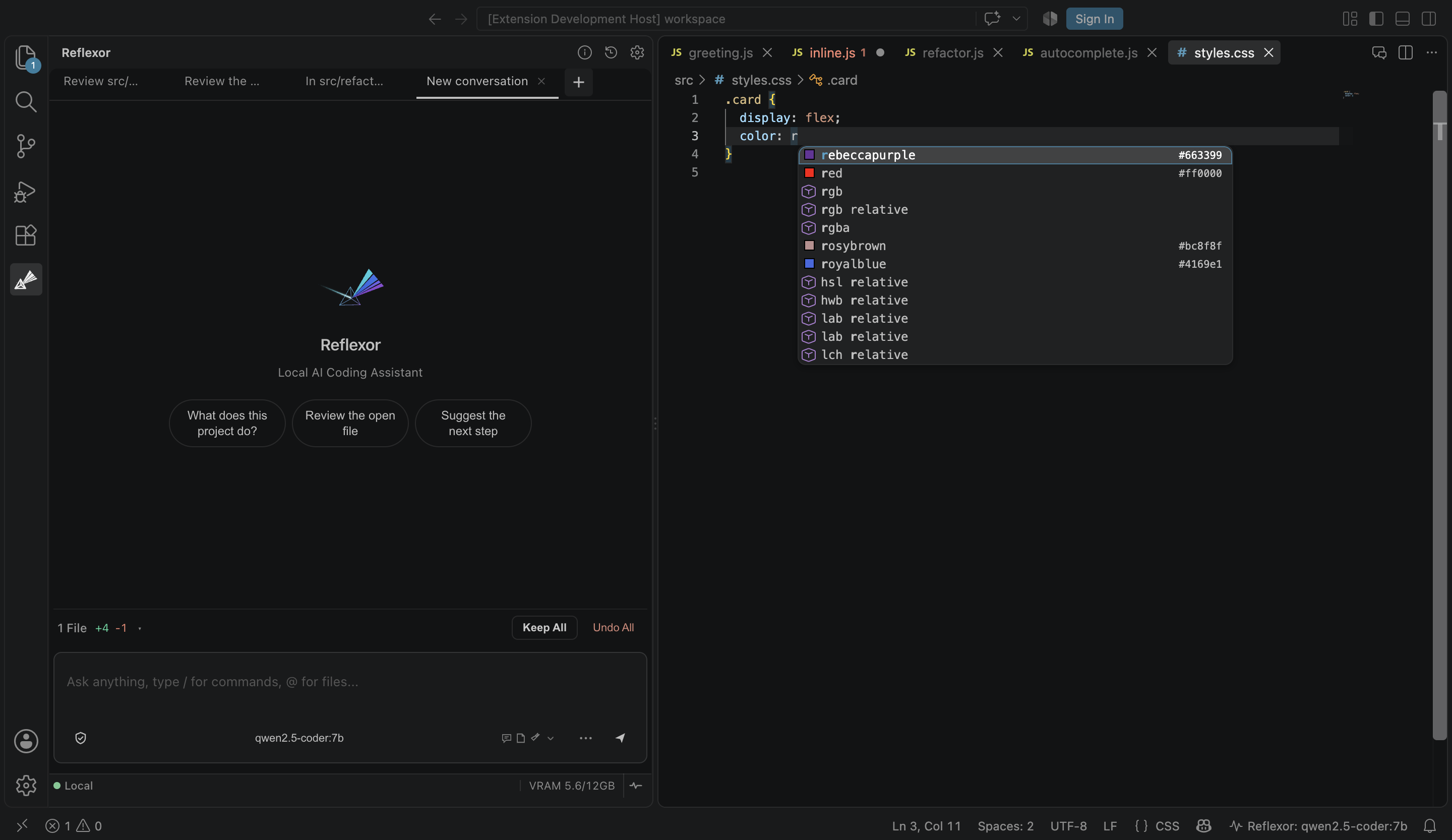The height and width of the screenshot is (840, 1452).
Task: Click the Sign In button
Action: coord(1094,19)
